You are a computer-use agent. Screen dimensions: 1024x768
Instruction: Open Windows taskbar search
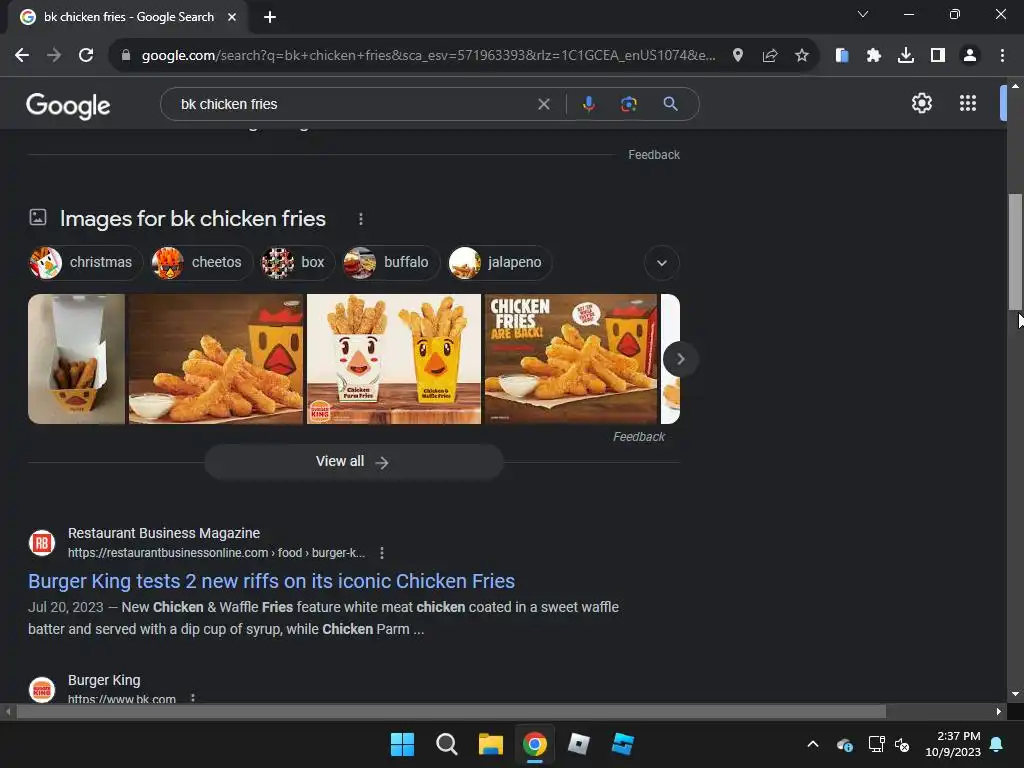[447, 744]
